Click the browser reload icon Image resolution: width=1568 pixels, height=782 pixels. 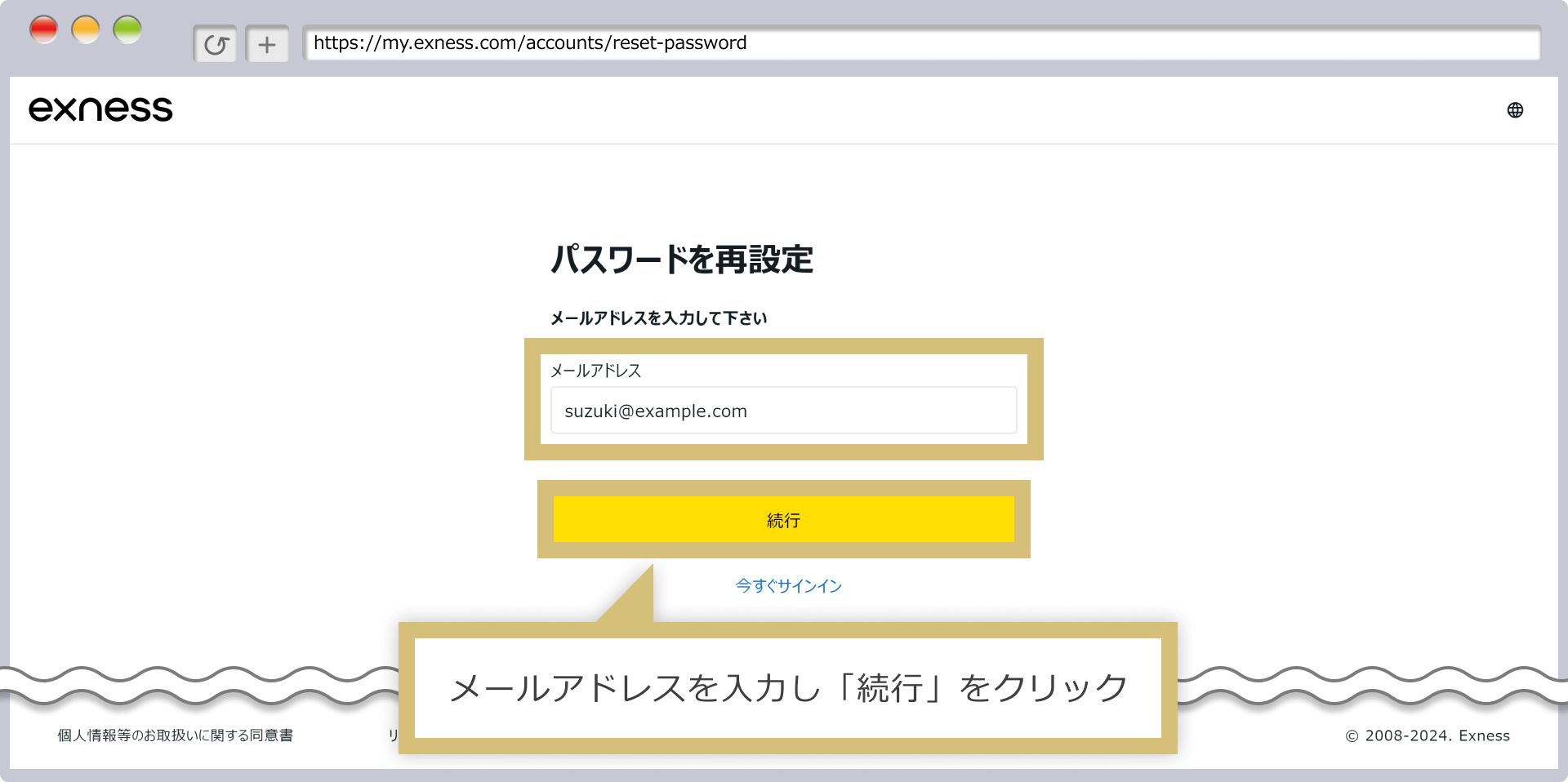tap(216, 44)
